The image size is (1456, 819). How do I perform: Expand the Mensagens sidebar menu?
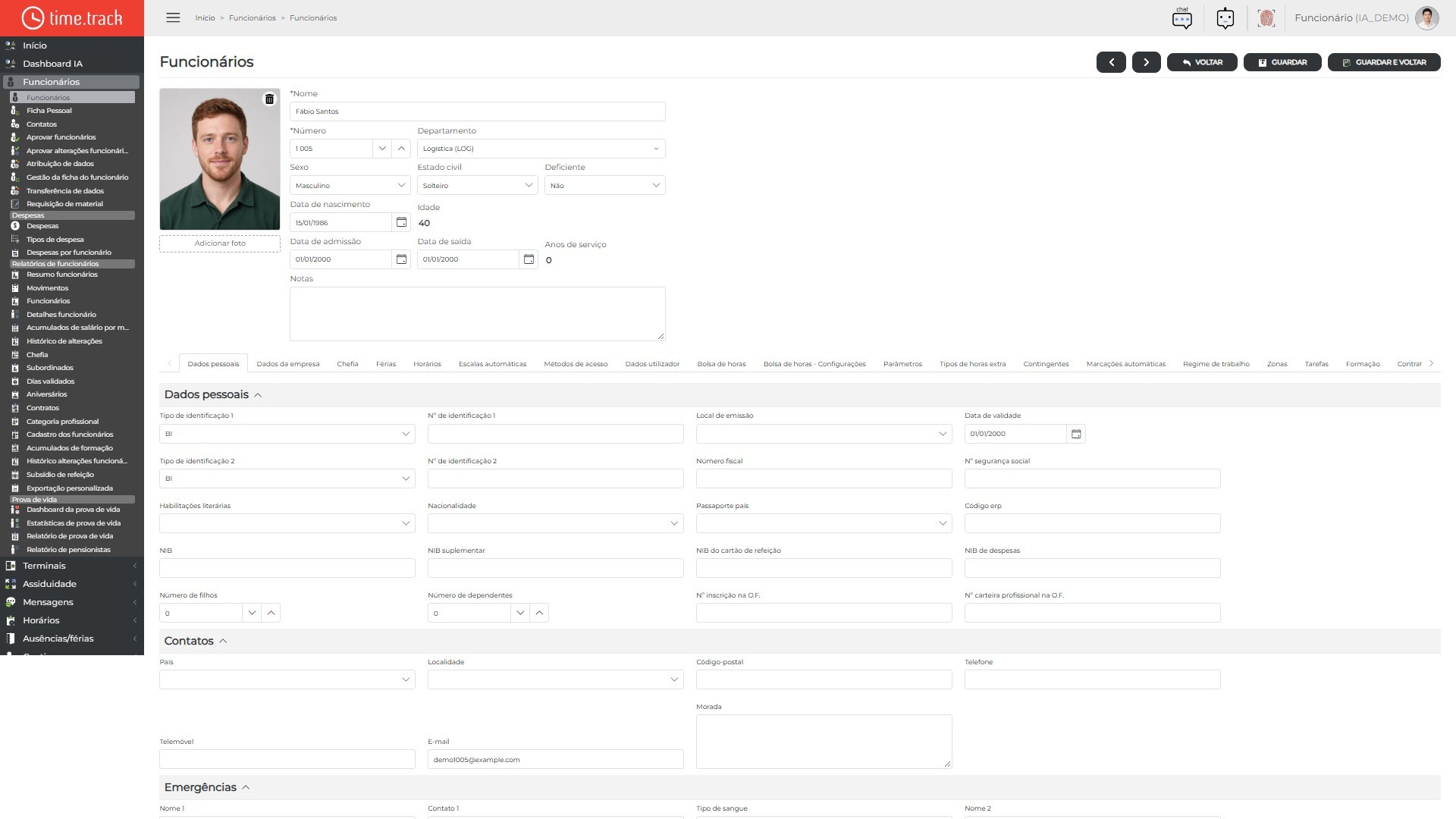pos(72,602)
